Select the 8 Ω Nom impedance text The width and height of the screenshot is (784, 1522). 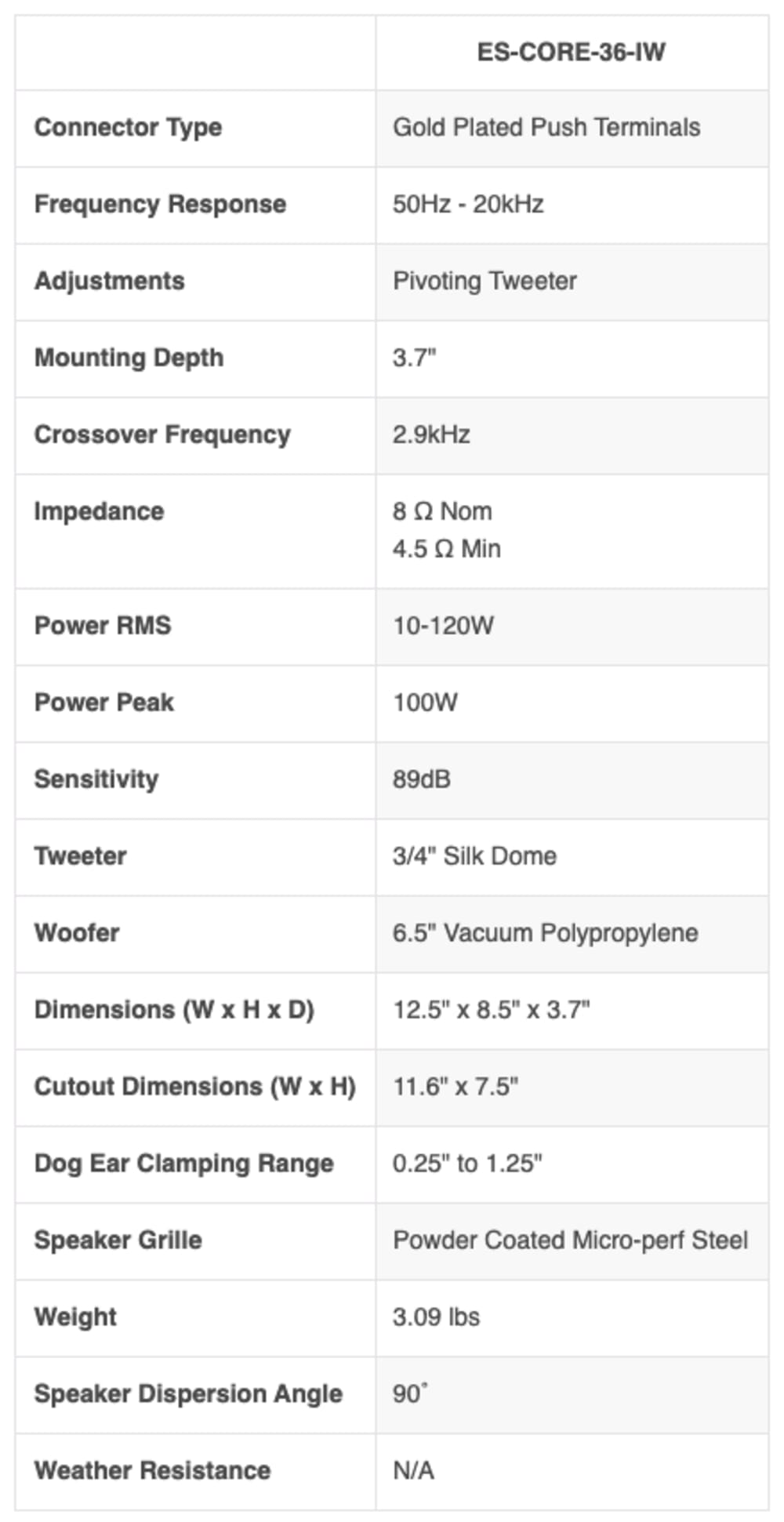pyautogui.click(x=442, y=511)
